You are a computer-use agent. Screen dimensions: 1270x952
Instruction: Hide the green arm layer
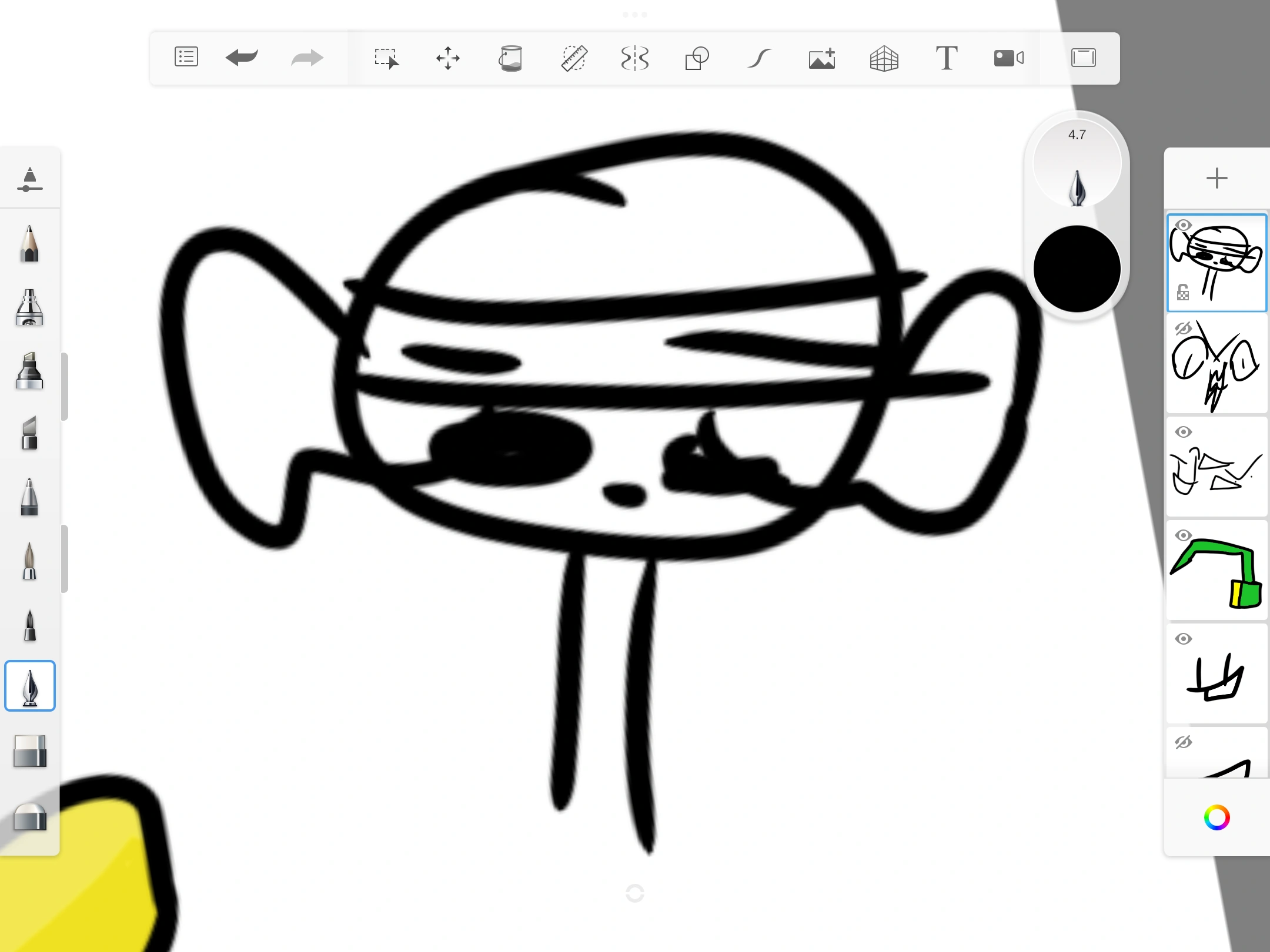(1183, 535)
